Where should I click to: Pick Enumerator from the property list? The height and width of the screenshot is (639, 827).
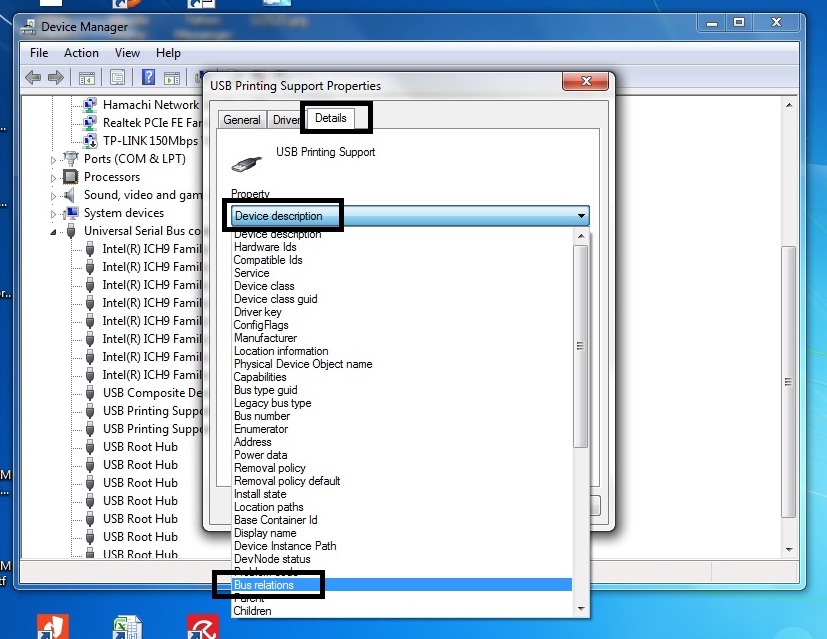coord(402,429)
